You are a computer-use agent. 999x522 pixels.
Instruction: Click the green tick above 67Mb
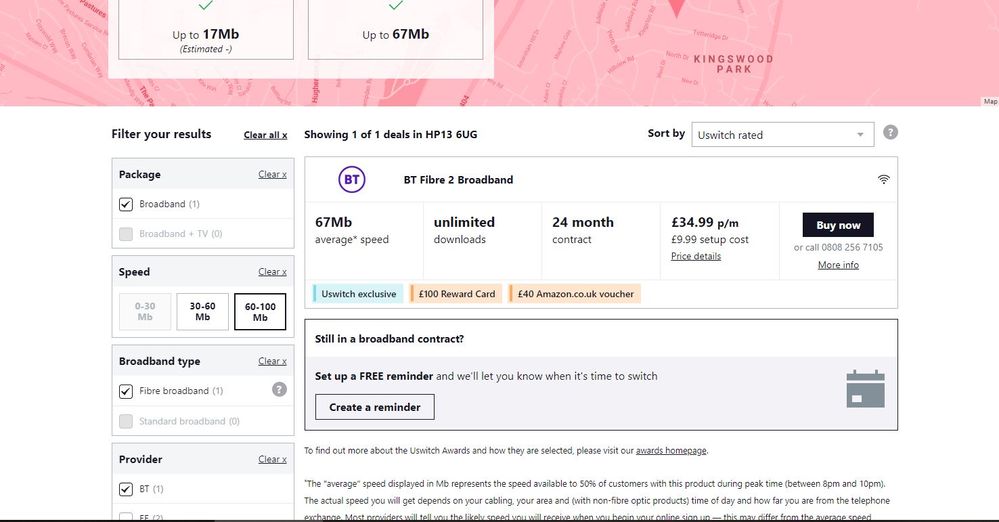396,6
